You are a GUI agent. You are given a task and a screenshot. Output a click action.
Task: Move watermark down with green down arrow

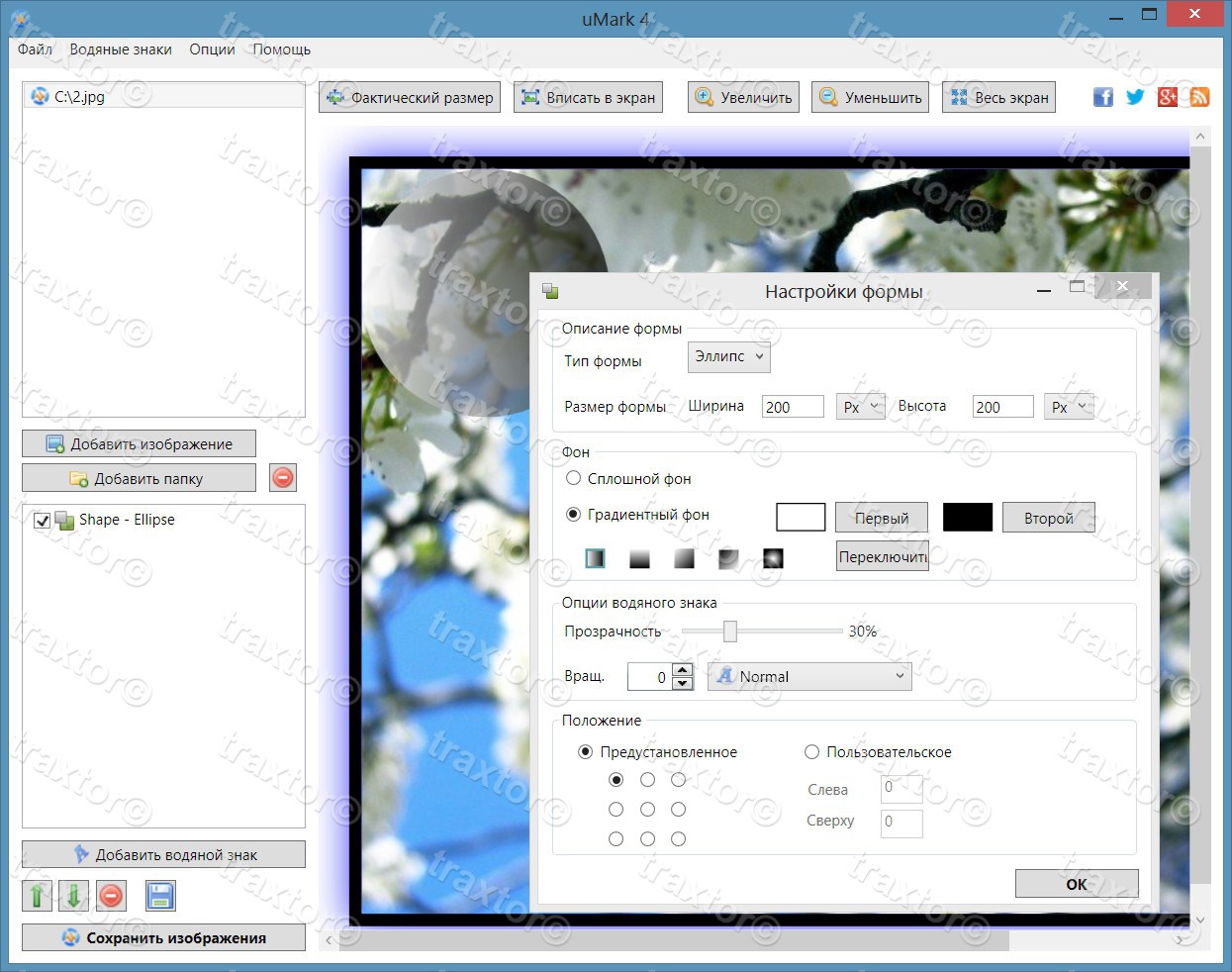[x=74, y=896]
